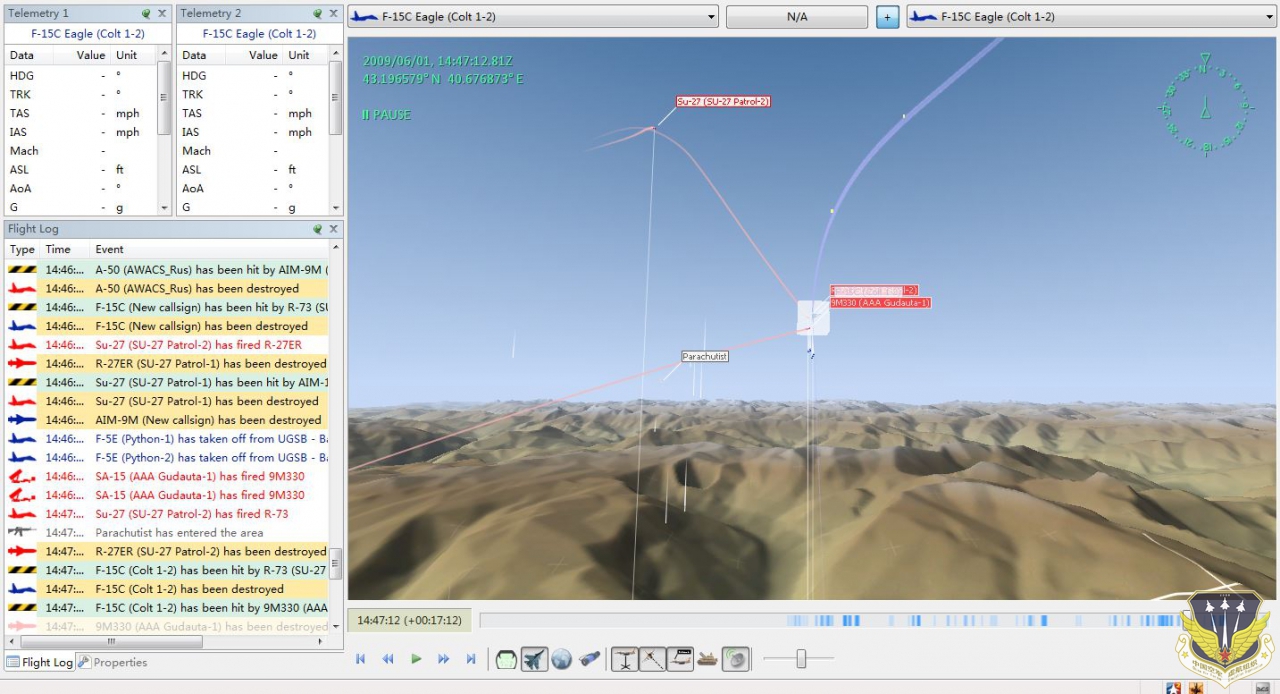Viewport: 1280px width, 694px height.
Task: Click Telemetry 2 scrollbar up arrow
Action: [x=336, y=54]
